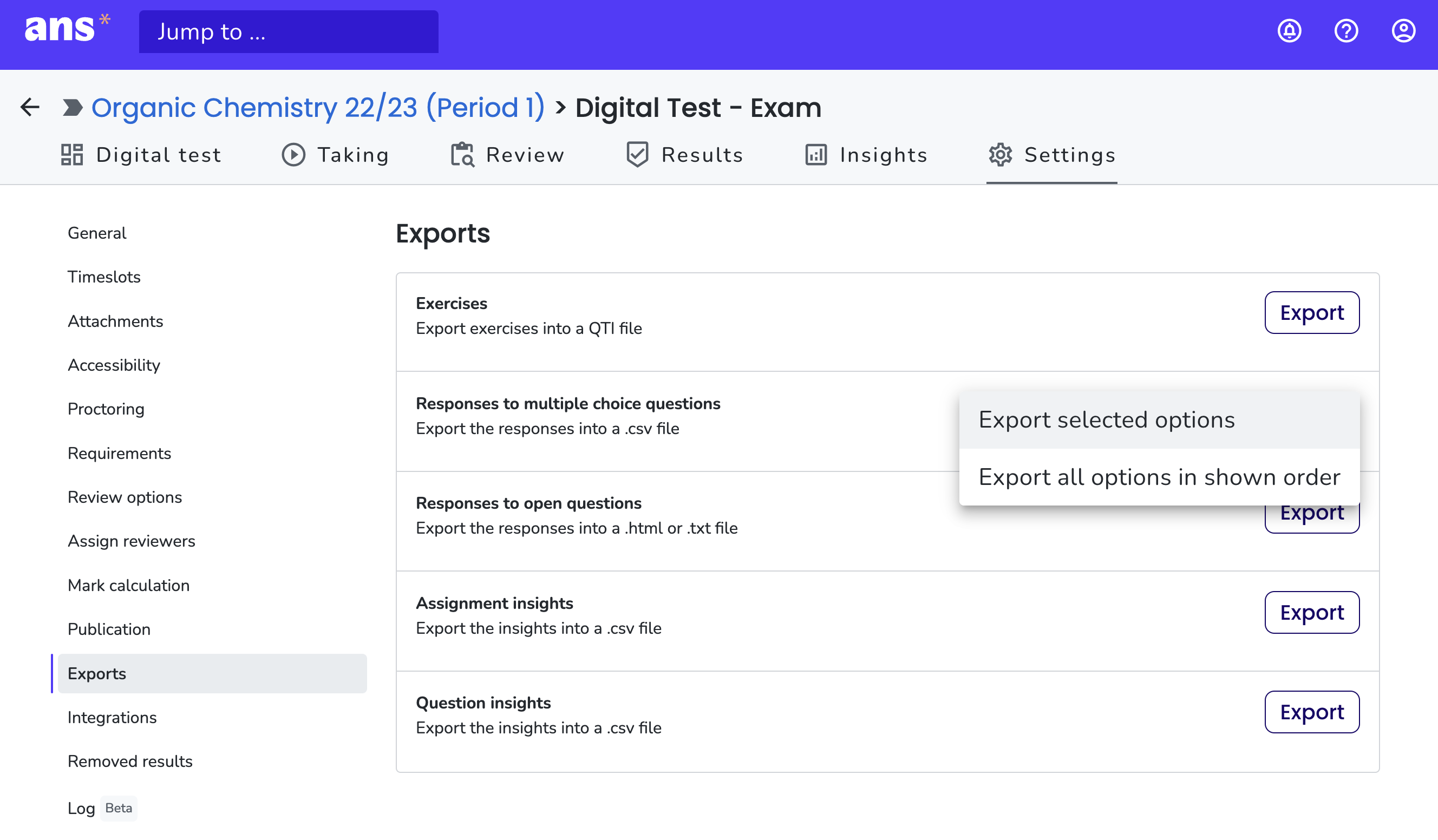Viewport: 1438px width, 840px height.
Task: Click the Exercises row title
Action: click(452, 304)
